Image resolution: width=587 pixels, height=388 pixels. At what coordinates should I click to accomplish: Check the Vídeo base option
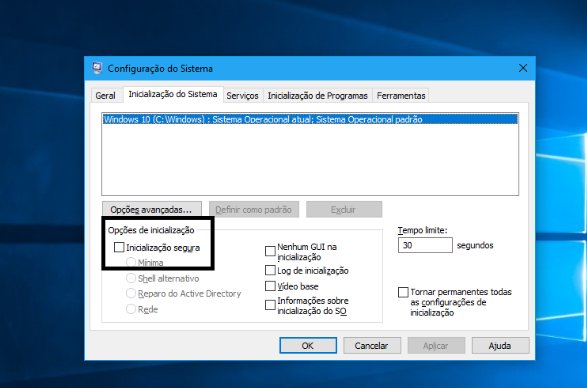tap(270, 286)
